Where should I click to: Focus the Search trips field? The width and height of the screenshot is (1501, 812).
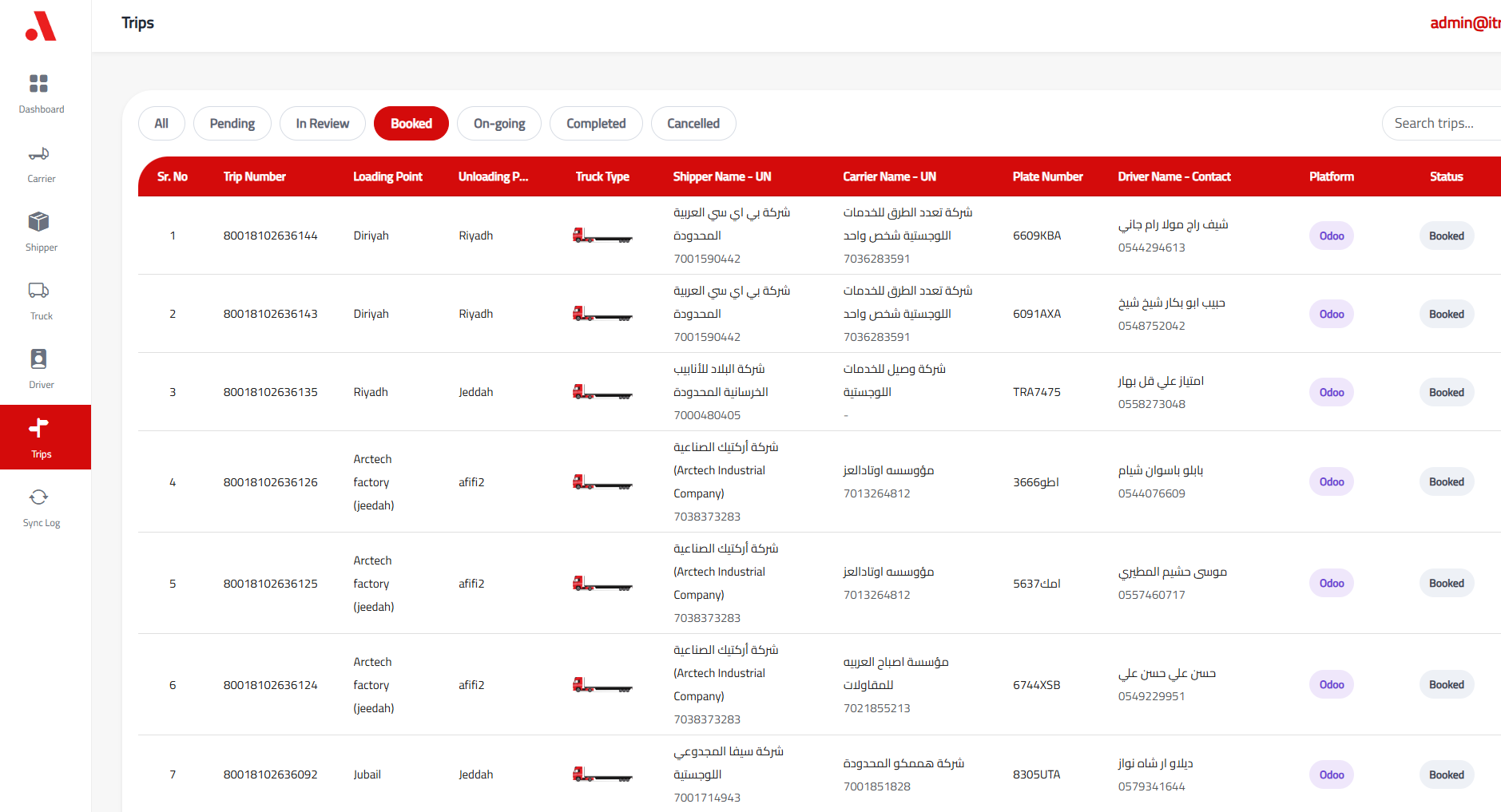1441,123
